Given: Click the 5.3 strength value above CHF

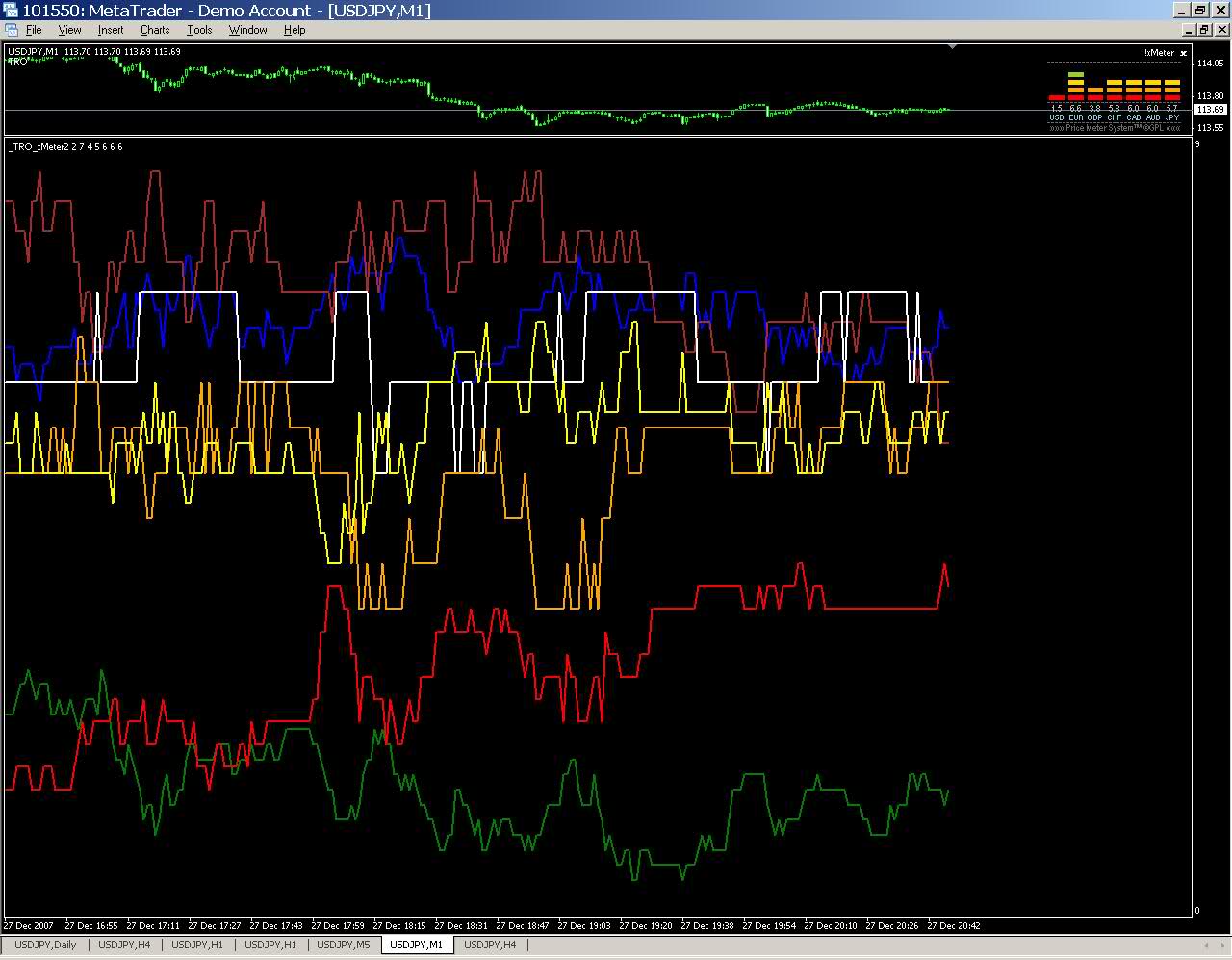Looking at the screenshot, I should coord(1115,109).
